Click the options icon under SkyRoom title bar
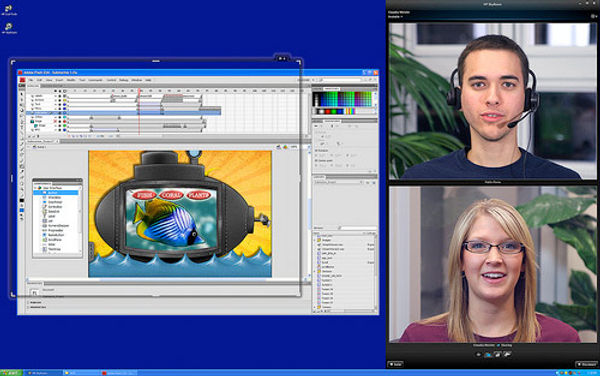 point(593,16)
